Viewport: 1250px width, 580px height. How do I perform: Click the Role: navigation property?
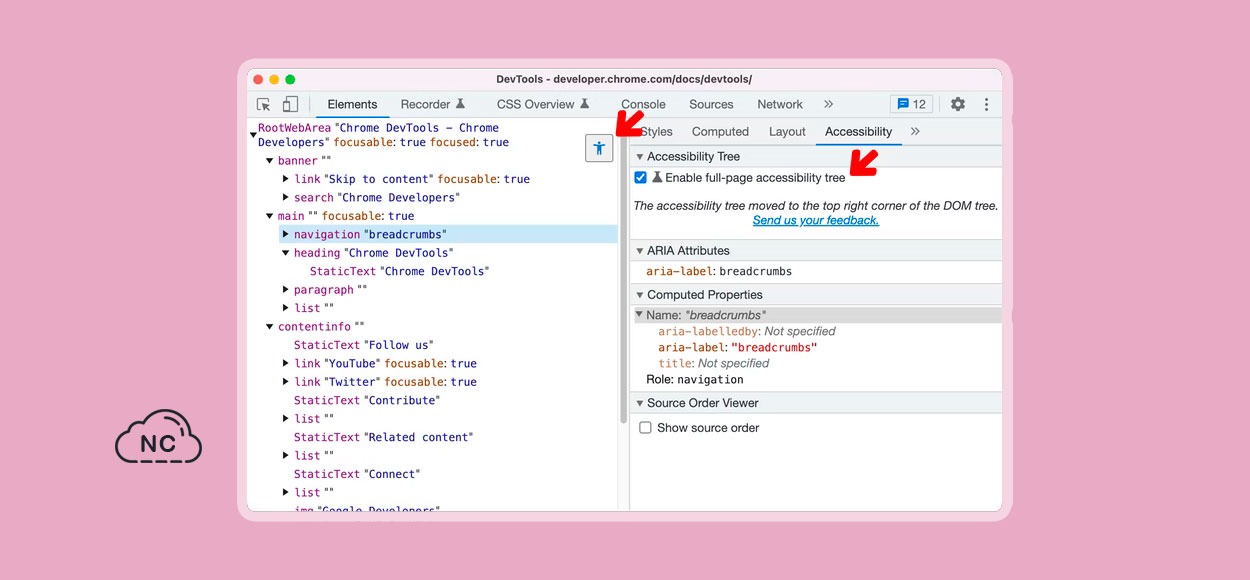pos(695,380)
